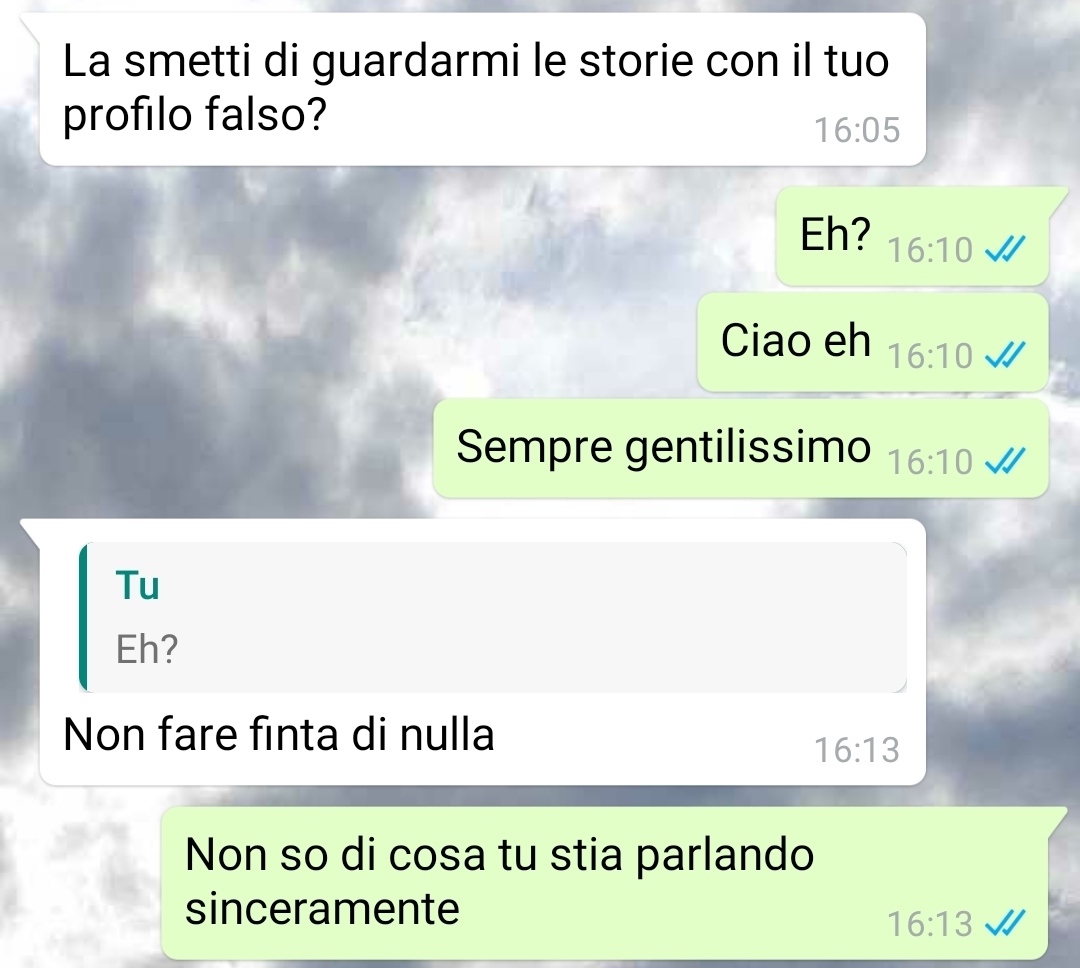Tap the word 'sinceramente' in the last message

point(322,909)
